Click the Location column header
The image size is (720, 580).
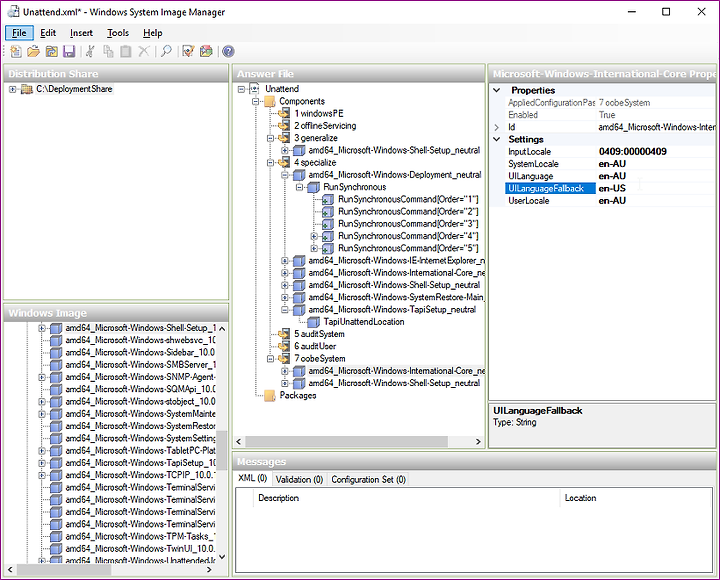click(x=636, y=498)
